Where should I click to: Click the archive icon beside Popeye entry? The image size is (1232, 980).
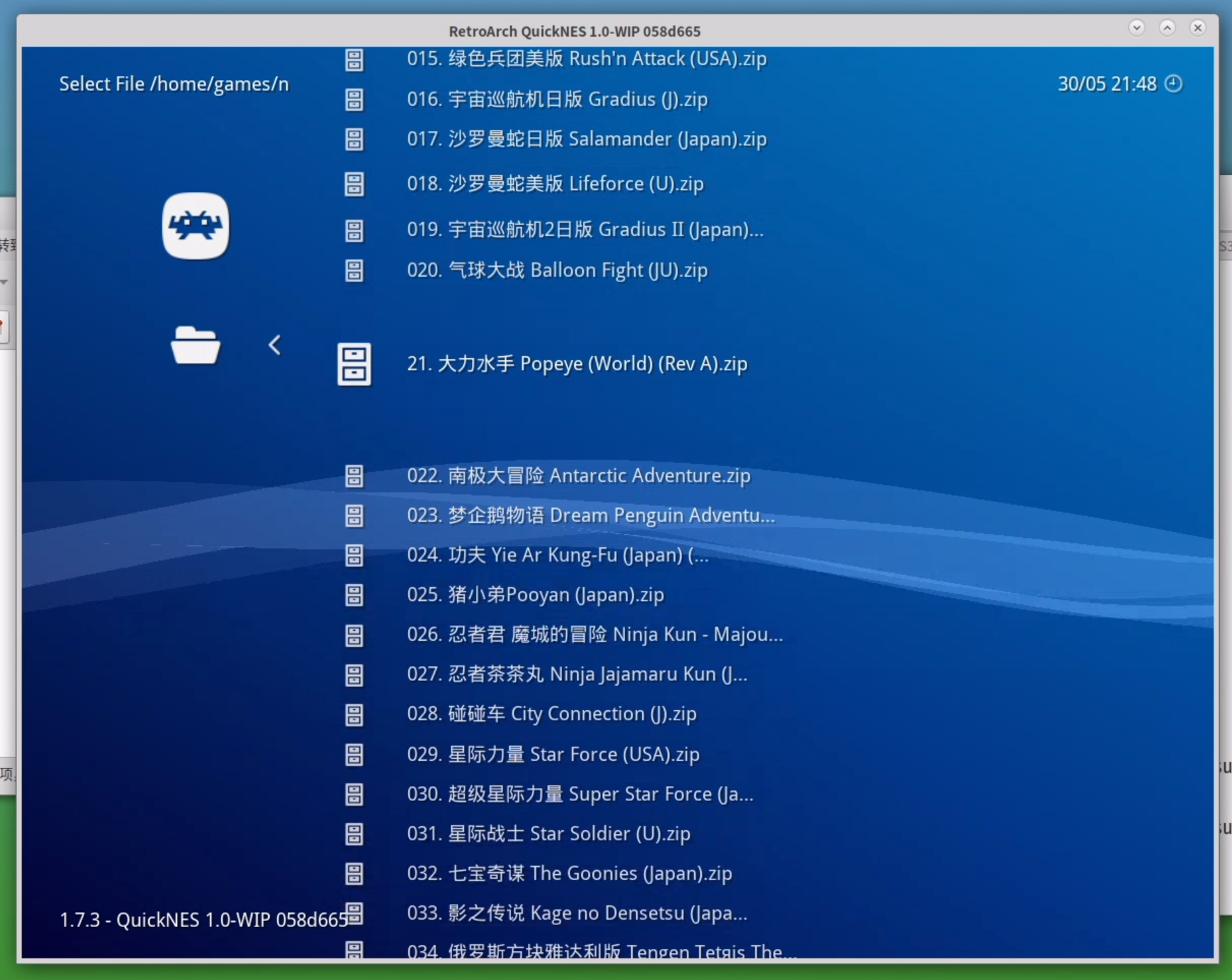click(x=354, y=364)
